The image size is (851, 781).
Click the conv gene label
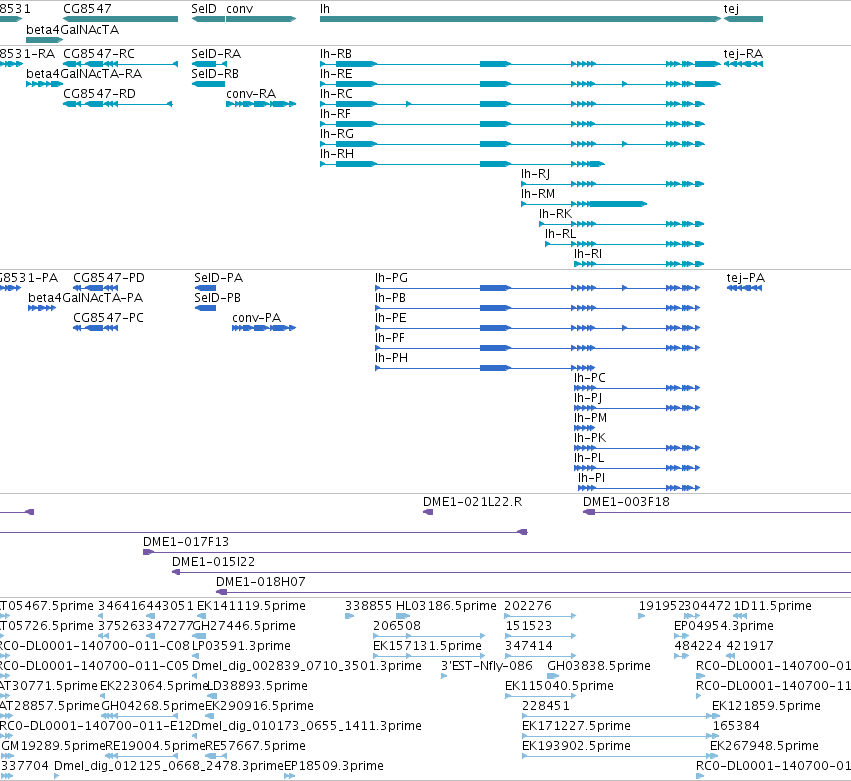[x=239, y=9]
